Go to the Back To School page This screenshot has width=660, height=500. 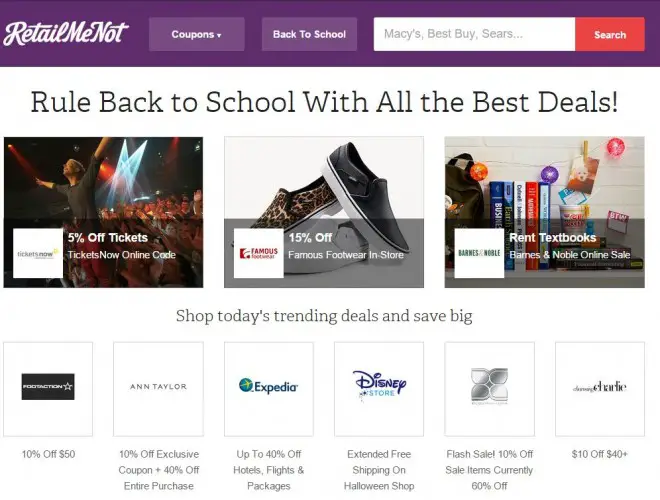pos(309,34)
